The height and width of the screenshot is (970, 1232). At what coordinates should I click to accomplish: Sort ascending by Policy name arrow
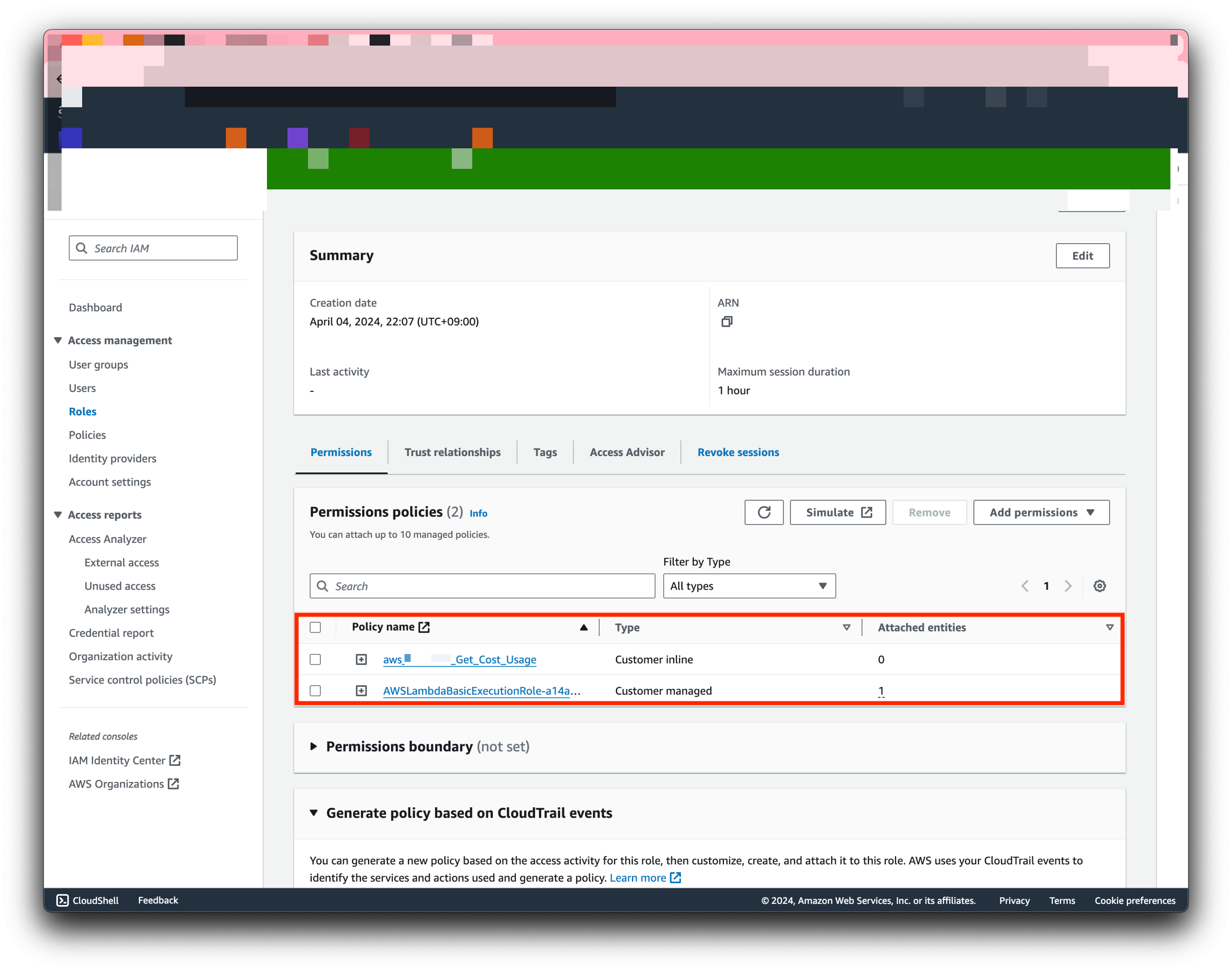(x=583, y=627)
